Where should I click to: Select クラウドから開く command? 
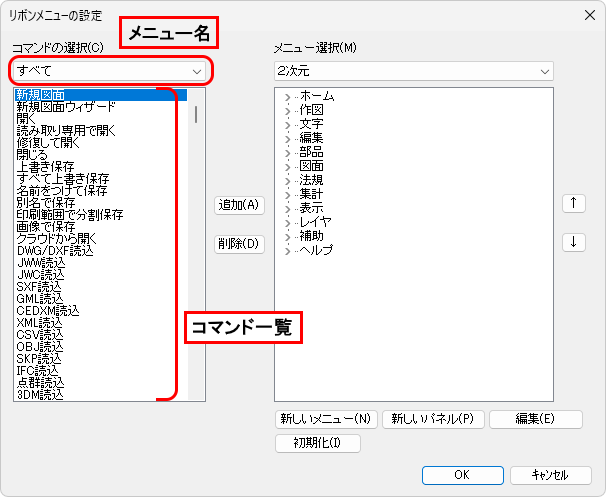click(x=100, y=238)
